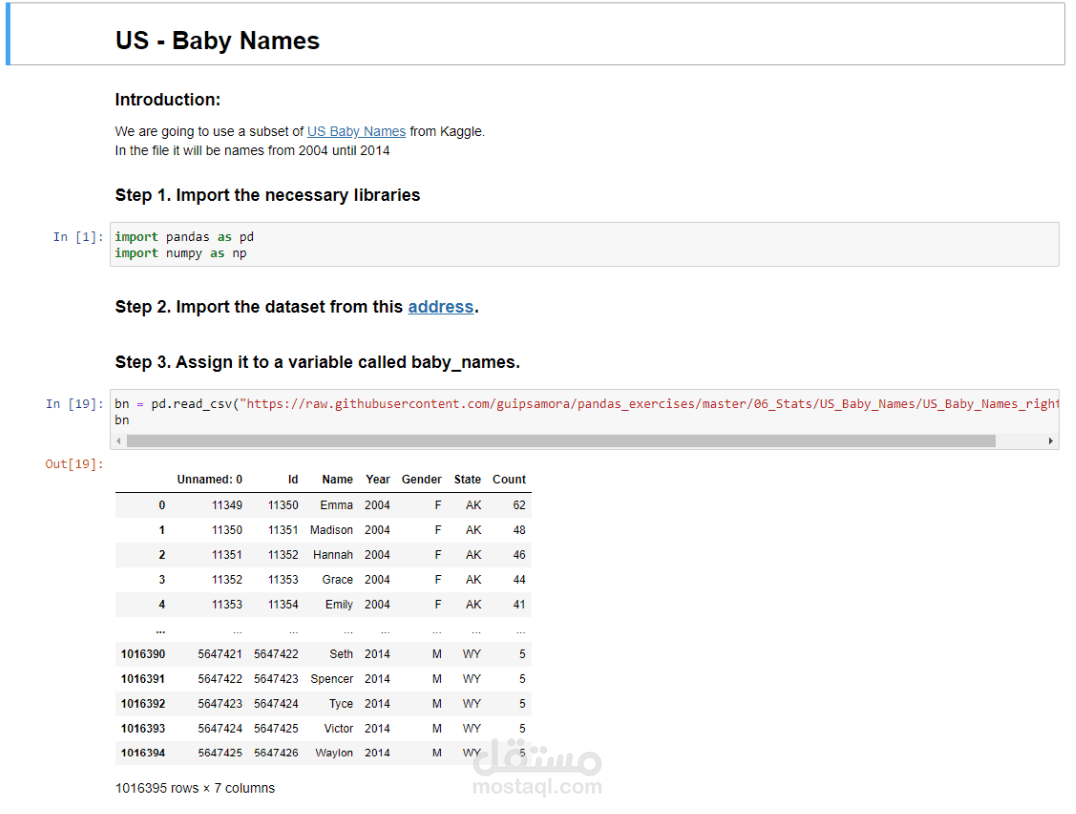1076x814 pixels.
Task: Click the 'In [1]:' cell prompt
Action: click(x=78, y=237)
